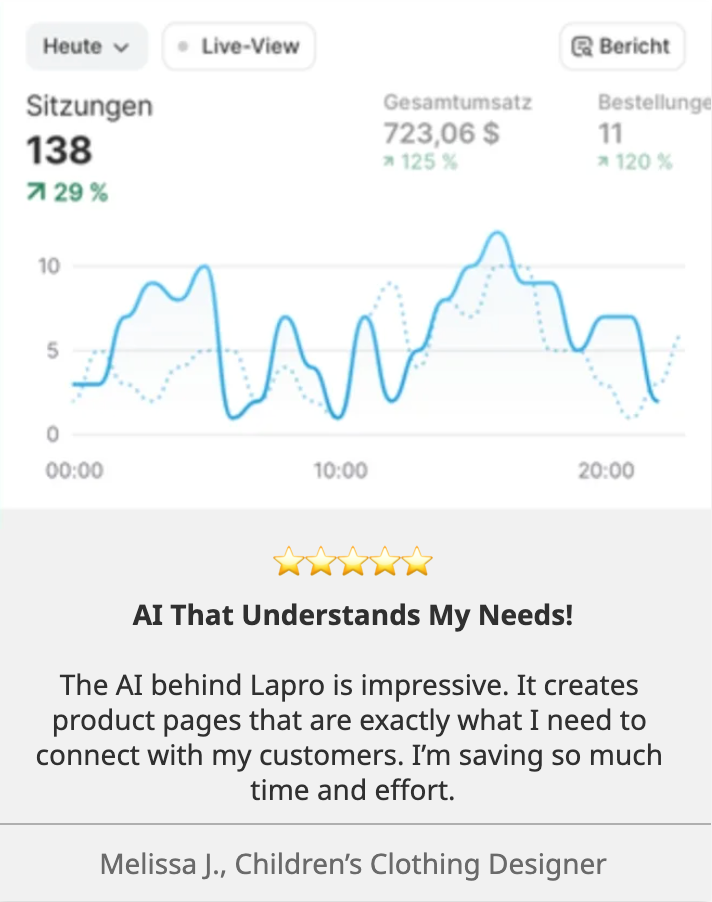This screenshot has height=902, width=712.
Task: Click the fifth rating star
Action: pos(418,563)
